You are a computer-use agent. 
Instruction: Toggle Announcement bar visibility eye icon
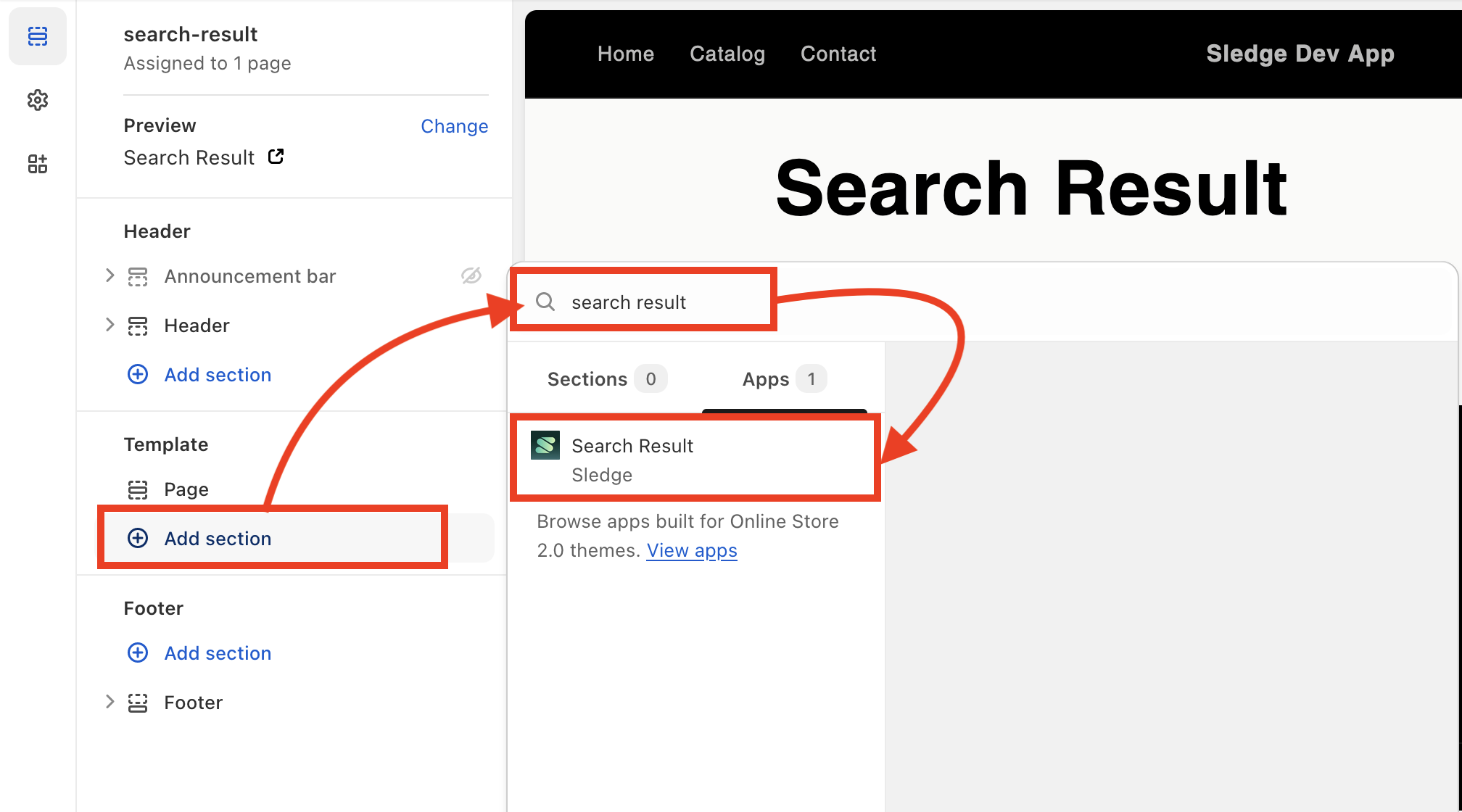471,275
